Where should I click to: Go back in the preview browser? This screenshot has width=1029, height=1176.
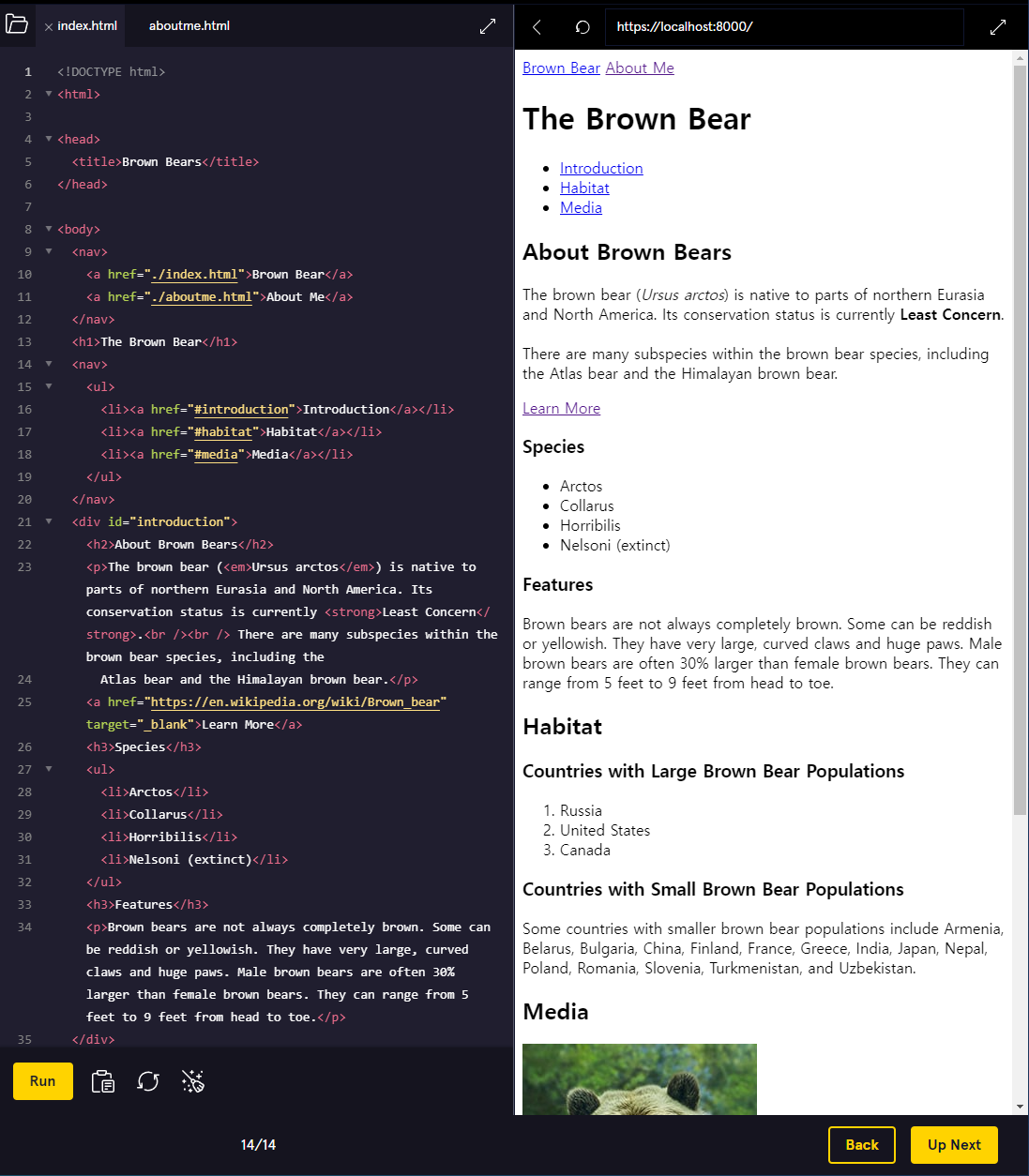[537, 27]
